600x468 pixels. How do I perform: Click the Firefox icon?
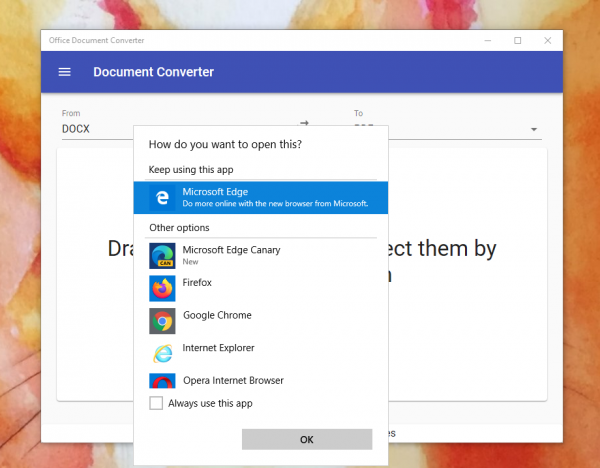[162, 288]
